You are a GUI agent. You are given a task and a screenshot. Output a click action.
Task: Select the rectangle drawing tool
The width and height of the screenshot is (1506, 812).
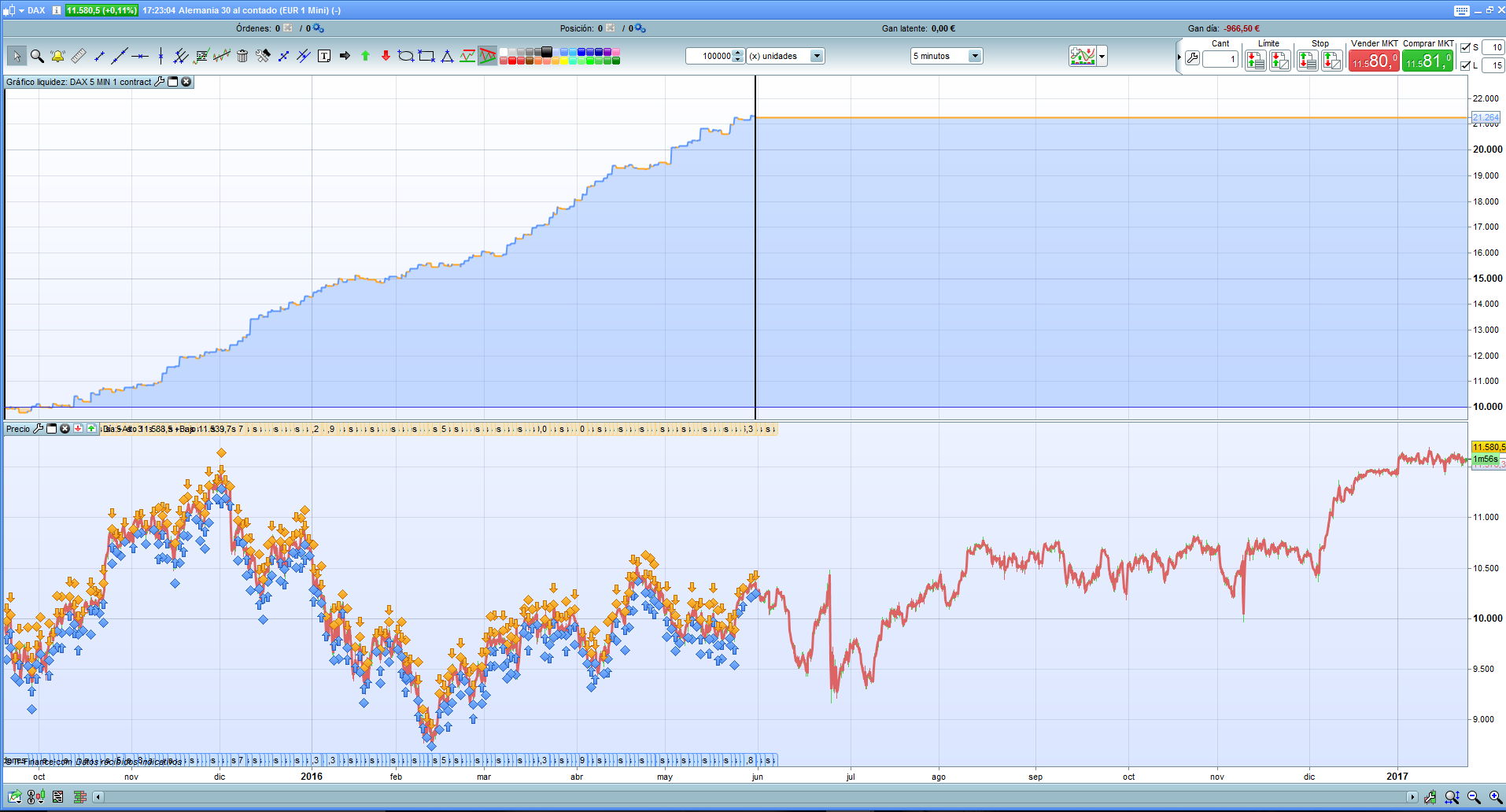point(426,56)
